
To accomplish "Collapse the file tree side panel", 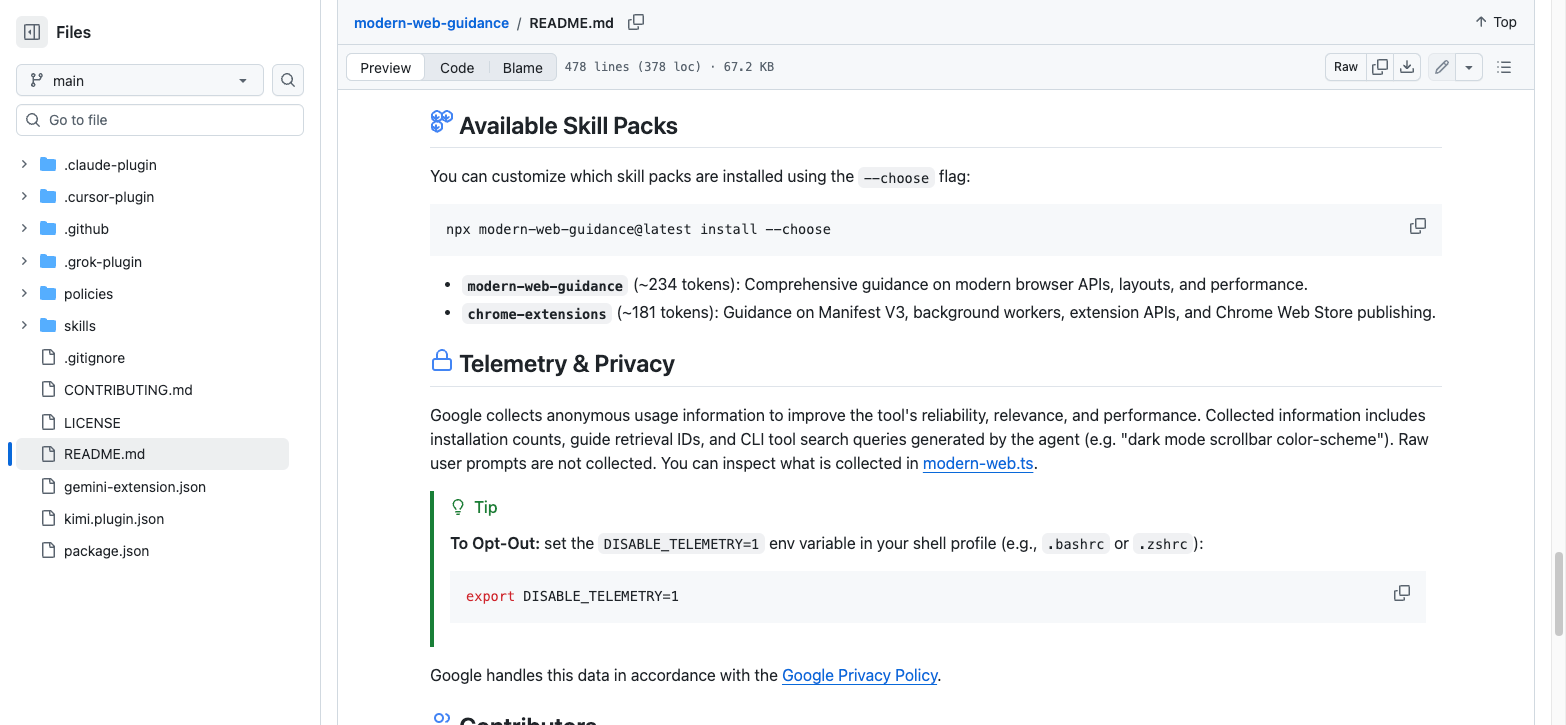I will pos(32,32).
